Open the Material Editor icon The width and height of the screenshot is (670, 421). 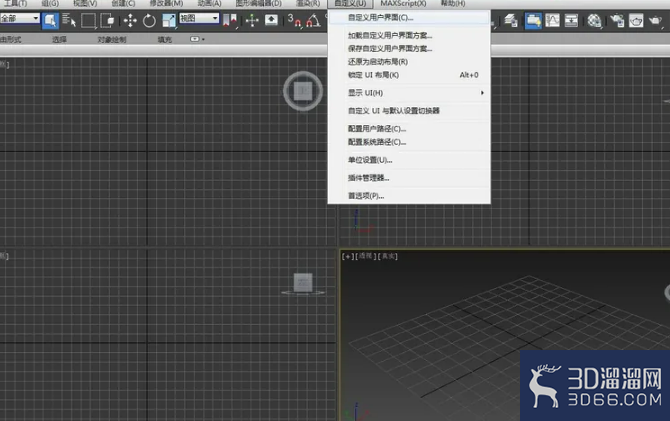point(594,20)
